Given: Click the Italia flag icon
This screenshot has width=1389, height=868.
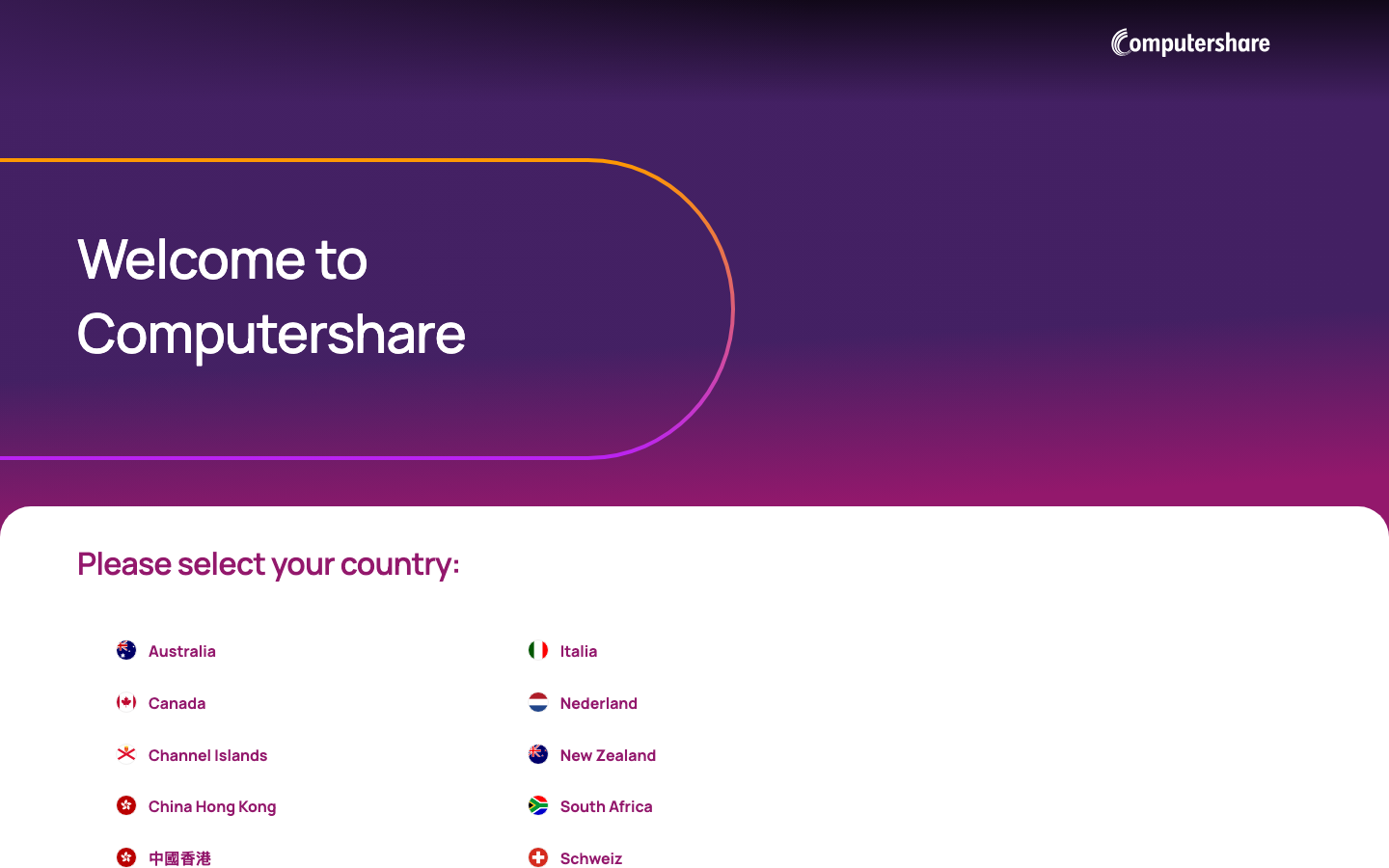Looking at the screenshot, I should (538, 650).
